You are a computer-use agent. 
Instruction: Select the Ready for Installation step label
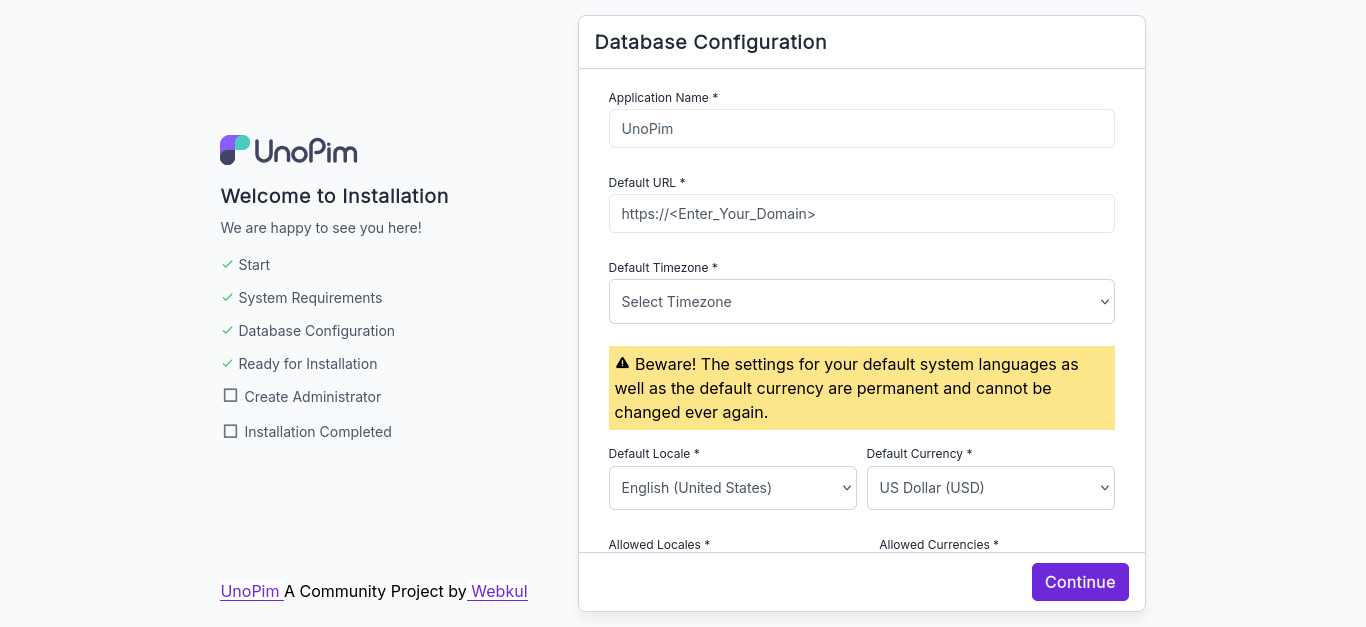(x=308, y=364)
